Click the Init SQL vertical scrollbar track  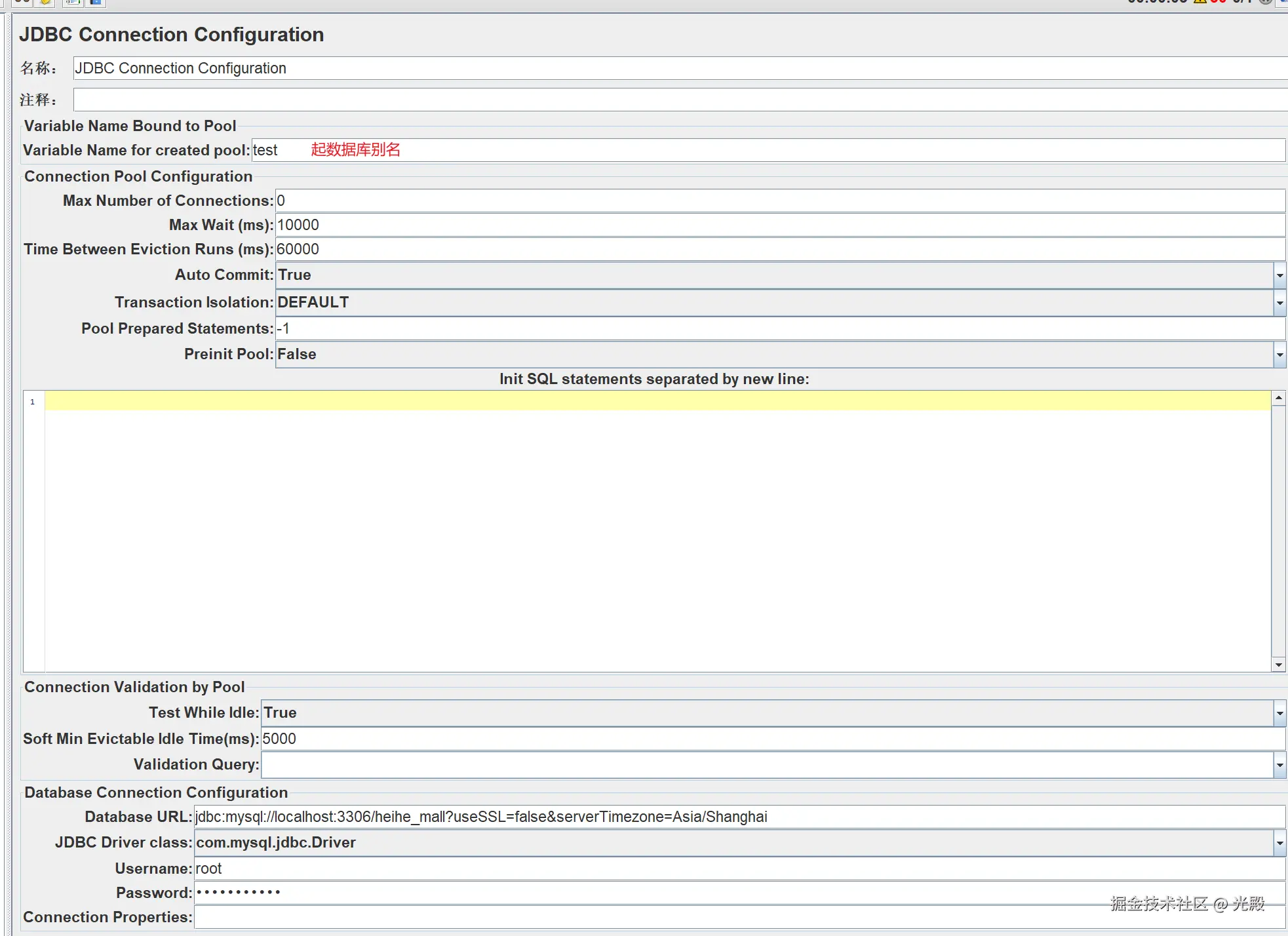coord(1278,531)
